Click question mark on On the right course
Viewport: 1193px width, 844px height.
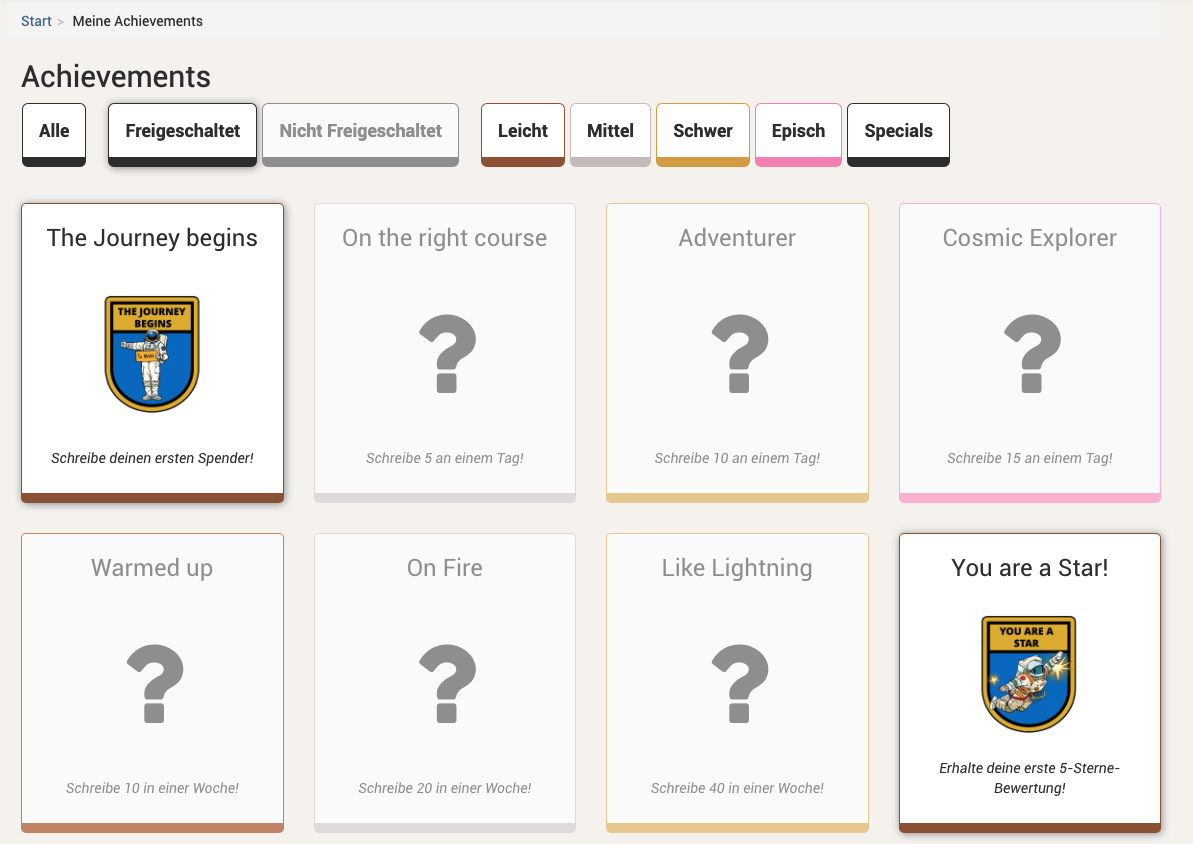click(447, 353)
